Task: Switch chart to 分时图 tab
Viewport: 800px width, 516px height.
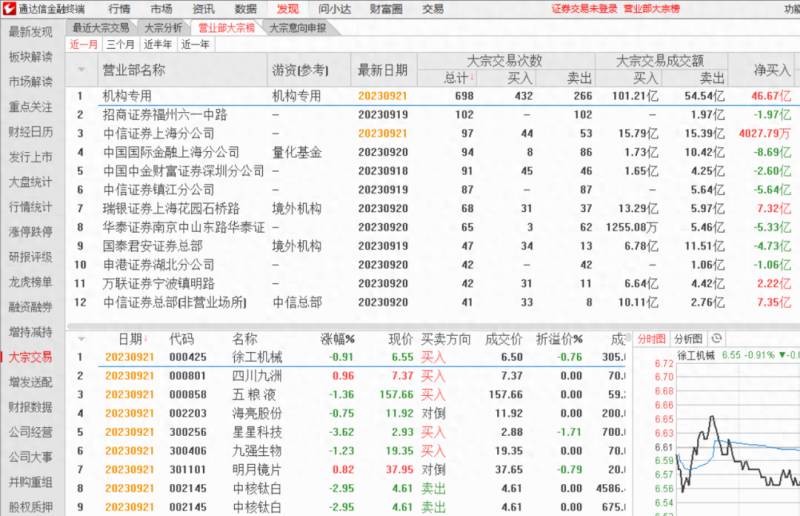Action: [652, 339]
